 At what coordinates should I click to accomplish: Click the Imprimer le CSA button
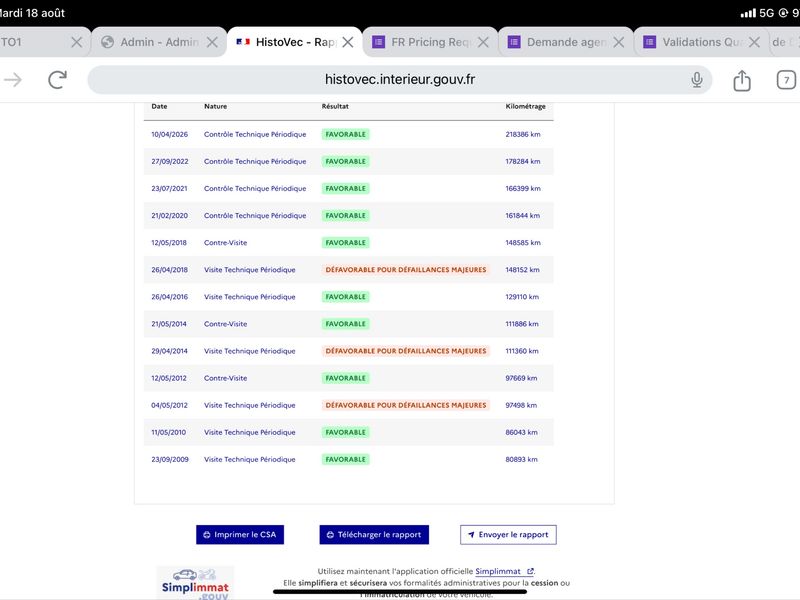coord(240,535)
